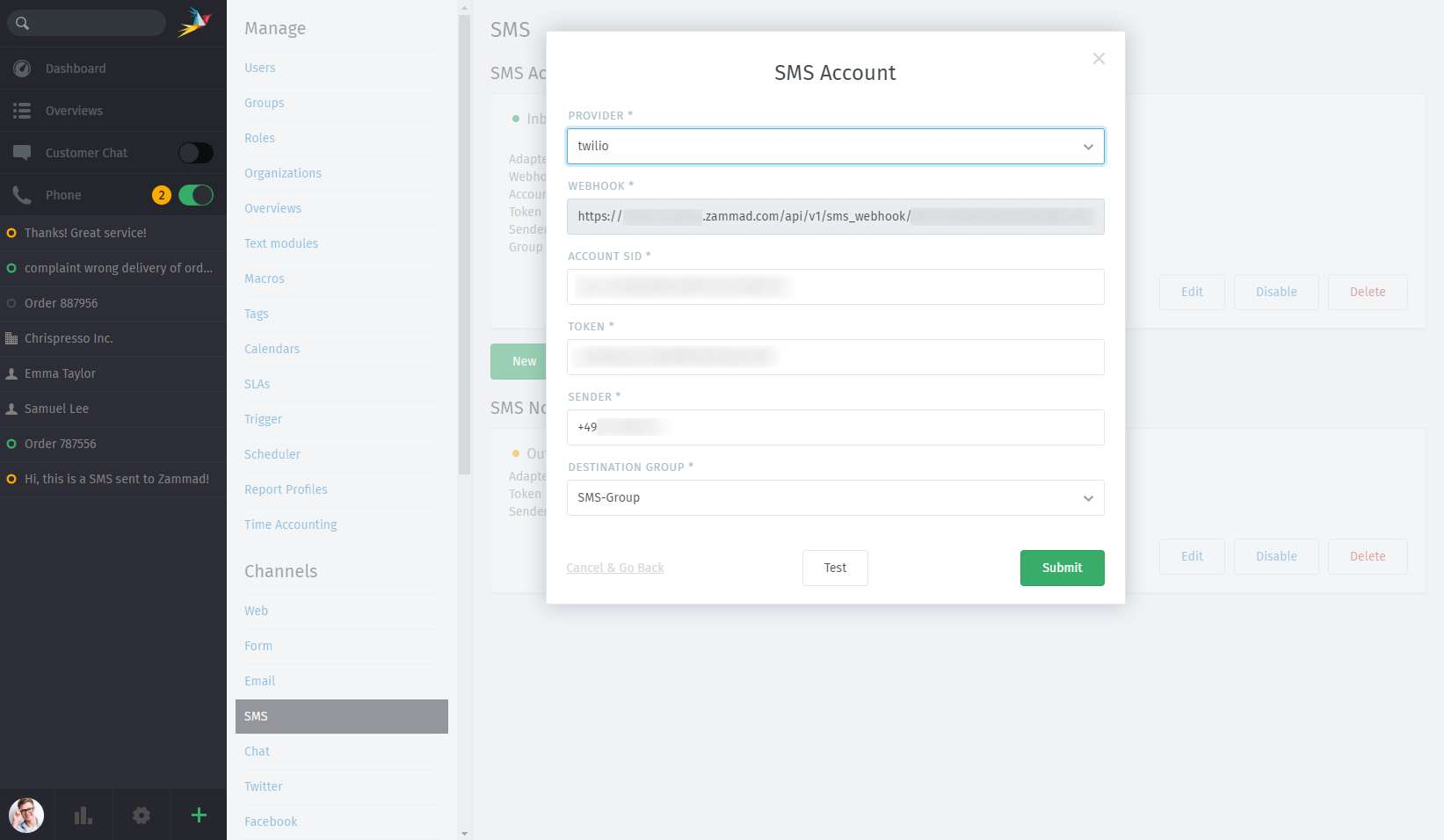Disable the SMS Account entry
Screen dimensions: 1444x840
(1276, 293)
